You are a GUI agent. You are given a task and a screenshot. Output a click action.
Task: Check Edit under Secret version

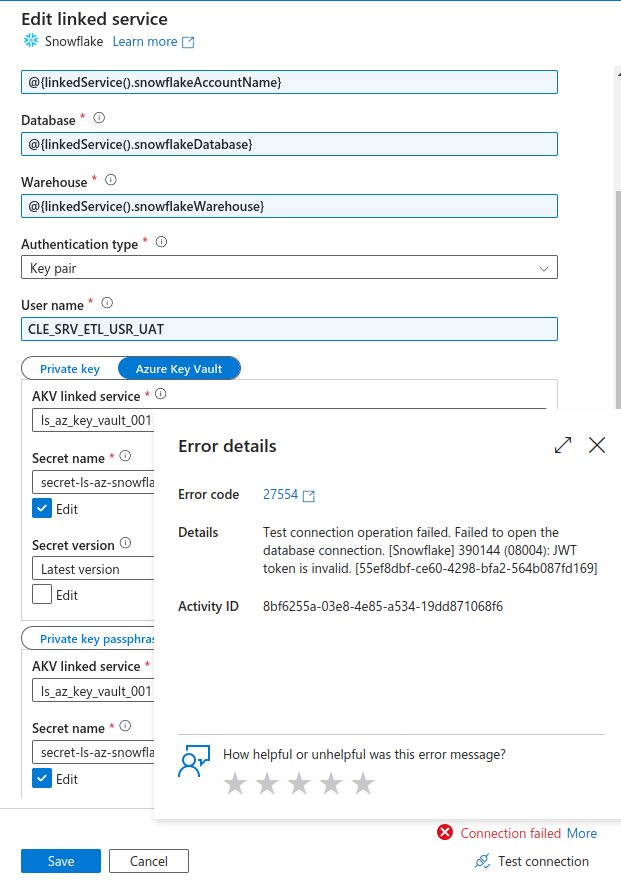42,595
